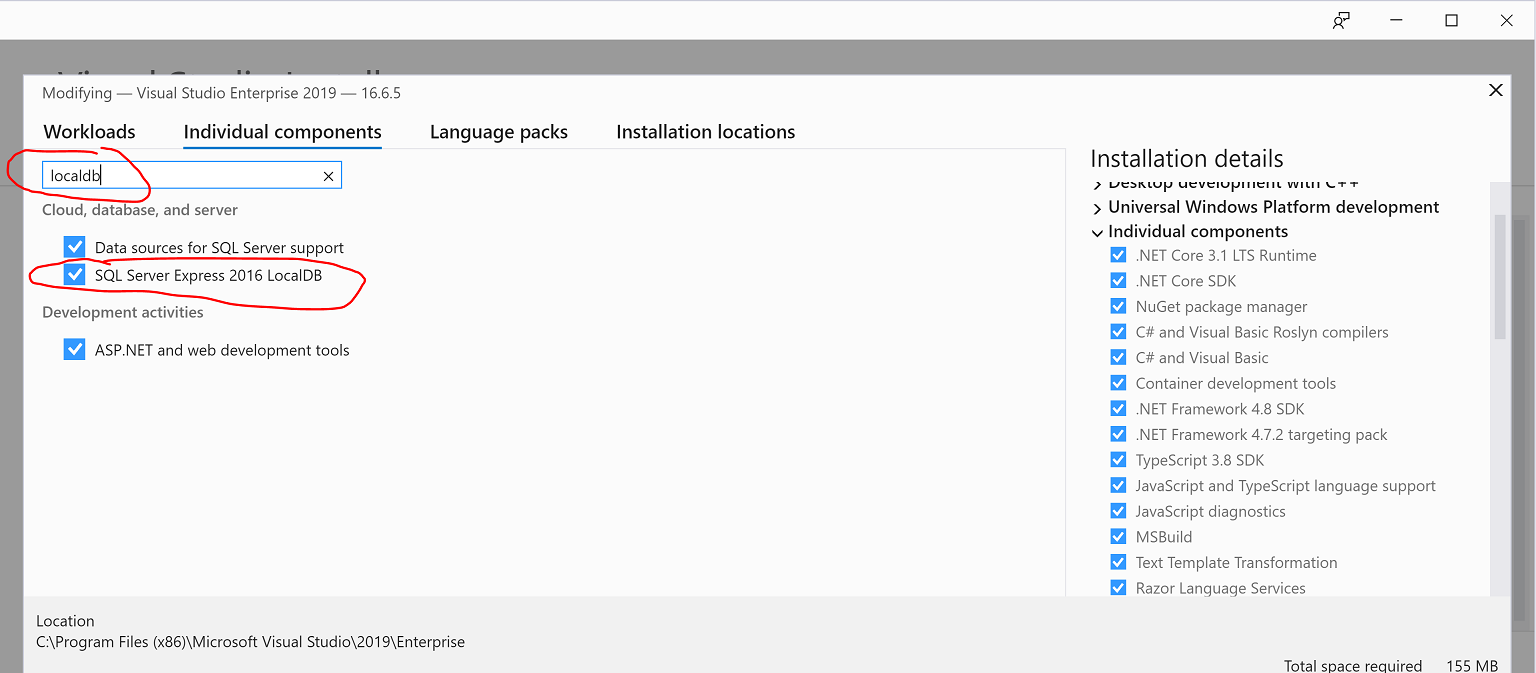
Task: Clear the localdb search box with the X
Action: (x=328, y=176)
